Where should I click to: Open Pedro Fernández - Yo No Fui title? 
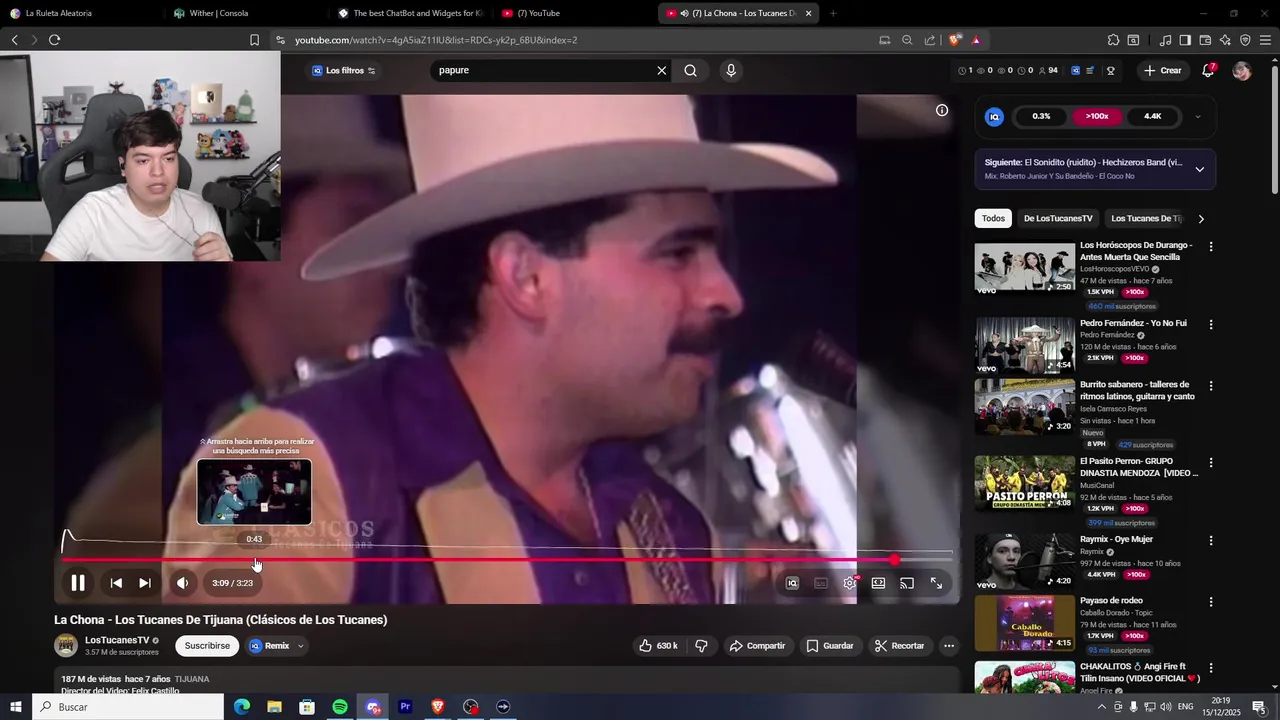pyautogui.click(x=1133, y=324)
